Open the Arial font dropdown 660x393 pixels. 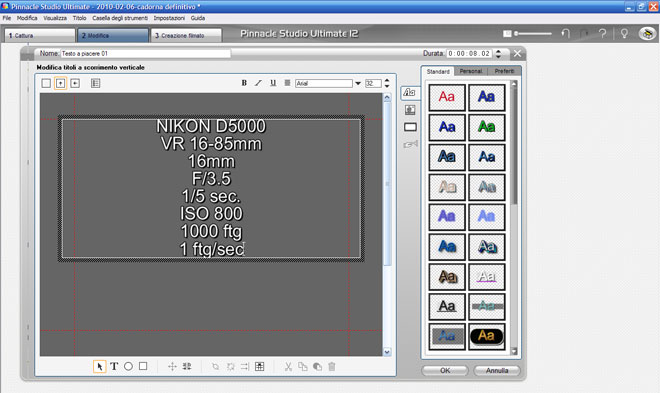pos(358,83)
